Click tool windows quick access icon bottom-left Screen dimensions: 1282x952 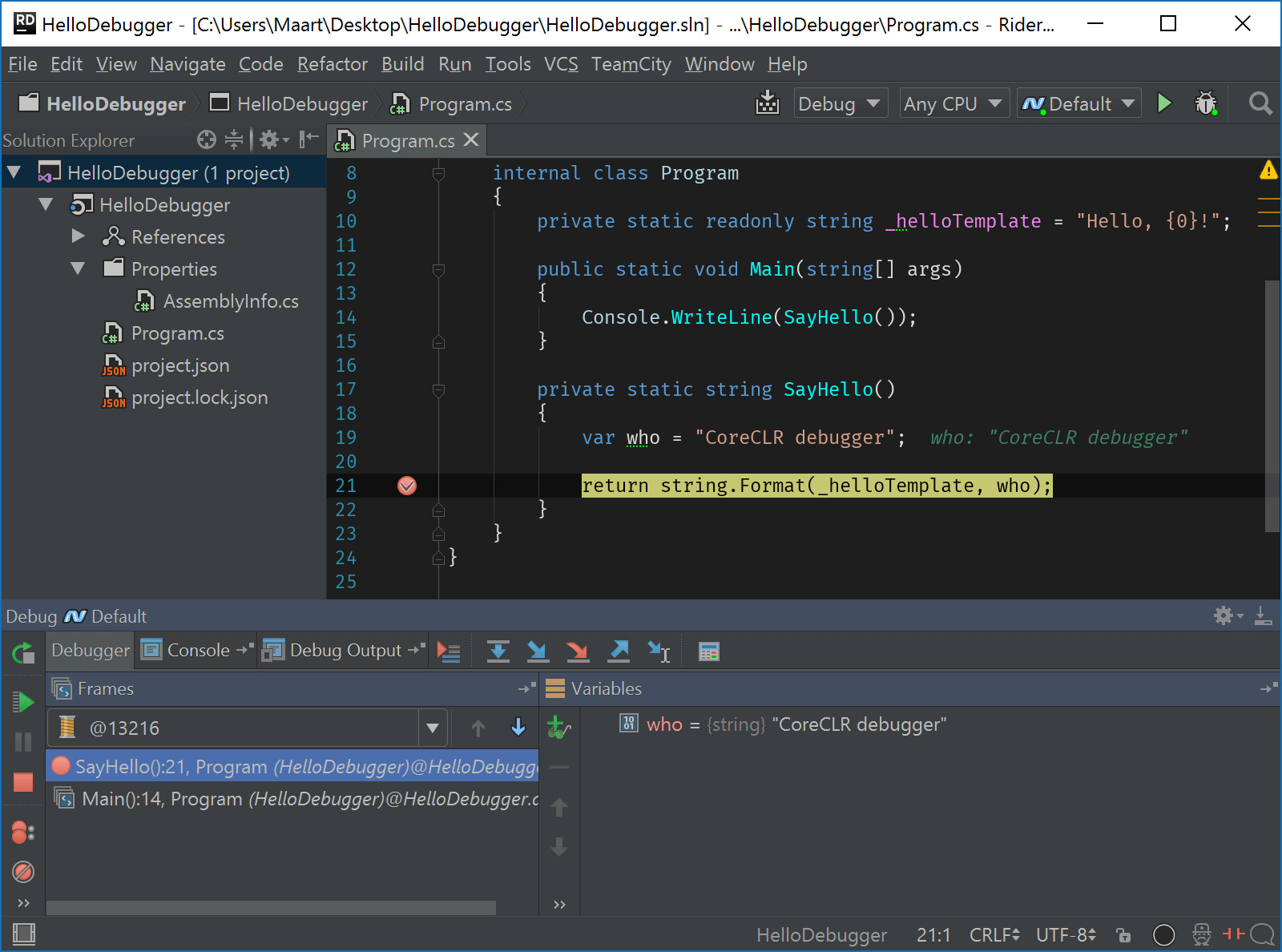[x=24, y=934]
